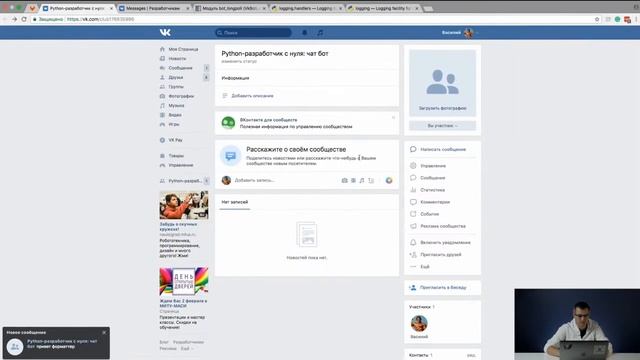Click the browser address bar URL
Screen dimensions: 640x360
[100, 19]
